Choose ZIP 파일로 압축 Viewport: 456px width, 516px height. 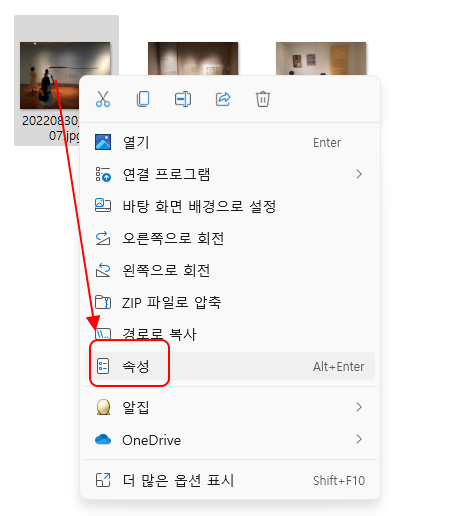click(x=230, y=302)
